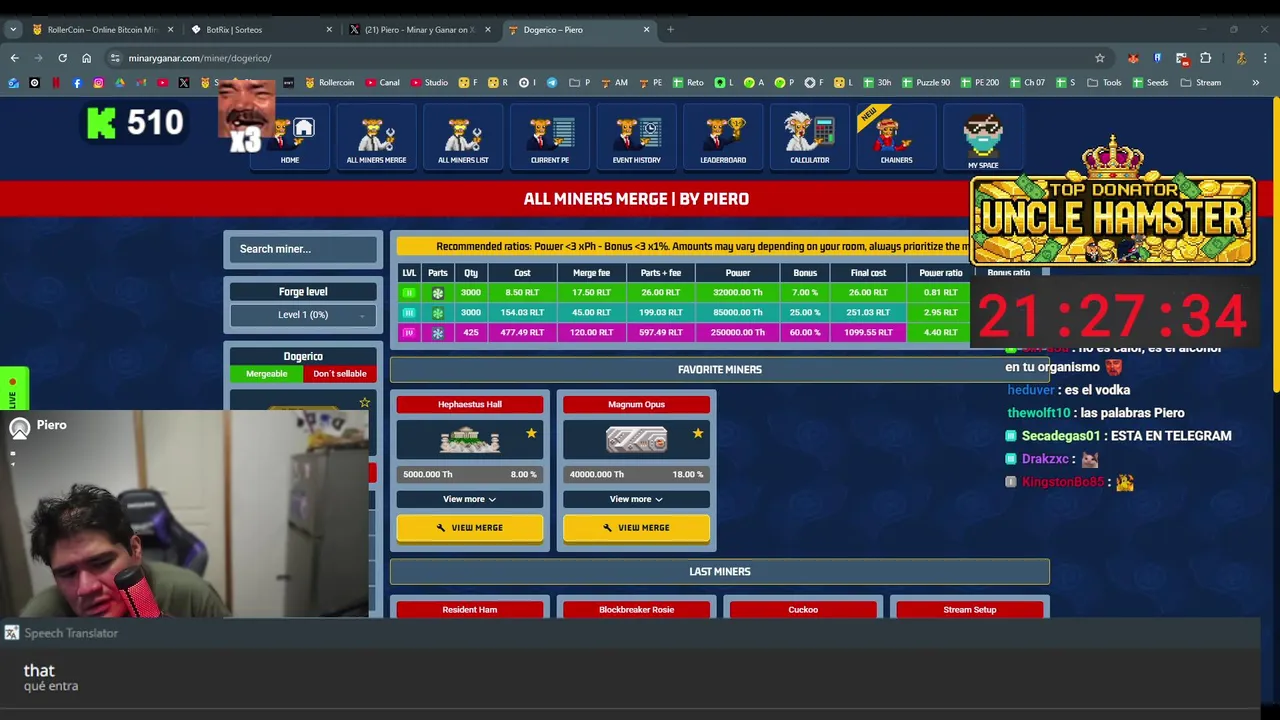The height and width of the screenshot is (720, 1280).
Task: Expand View more on Hephaestus Hall
Action: pos(470,499)
